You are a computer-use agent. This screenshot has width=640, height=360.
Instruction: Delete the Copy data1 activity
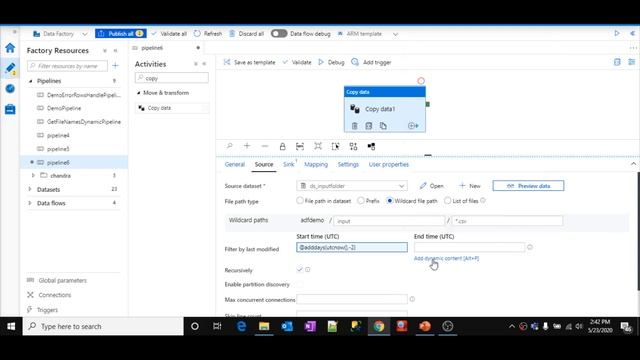(354, 126)
